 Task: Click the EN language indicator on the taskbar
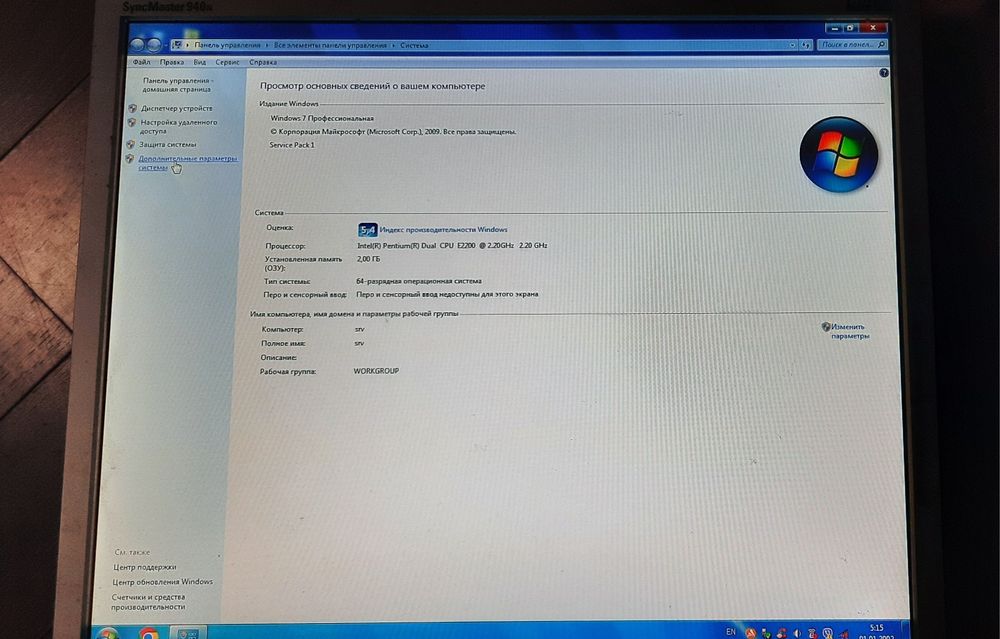click(x=731, y=632)
